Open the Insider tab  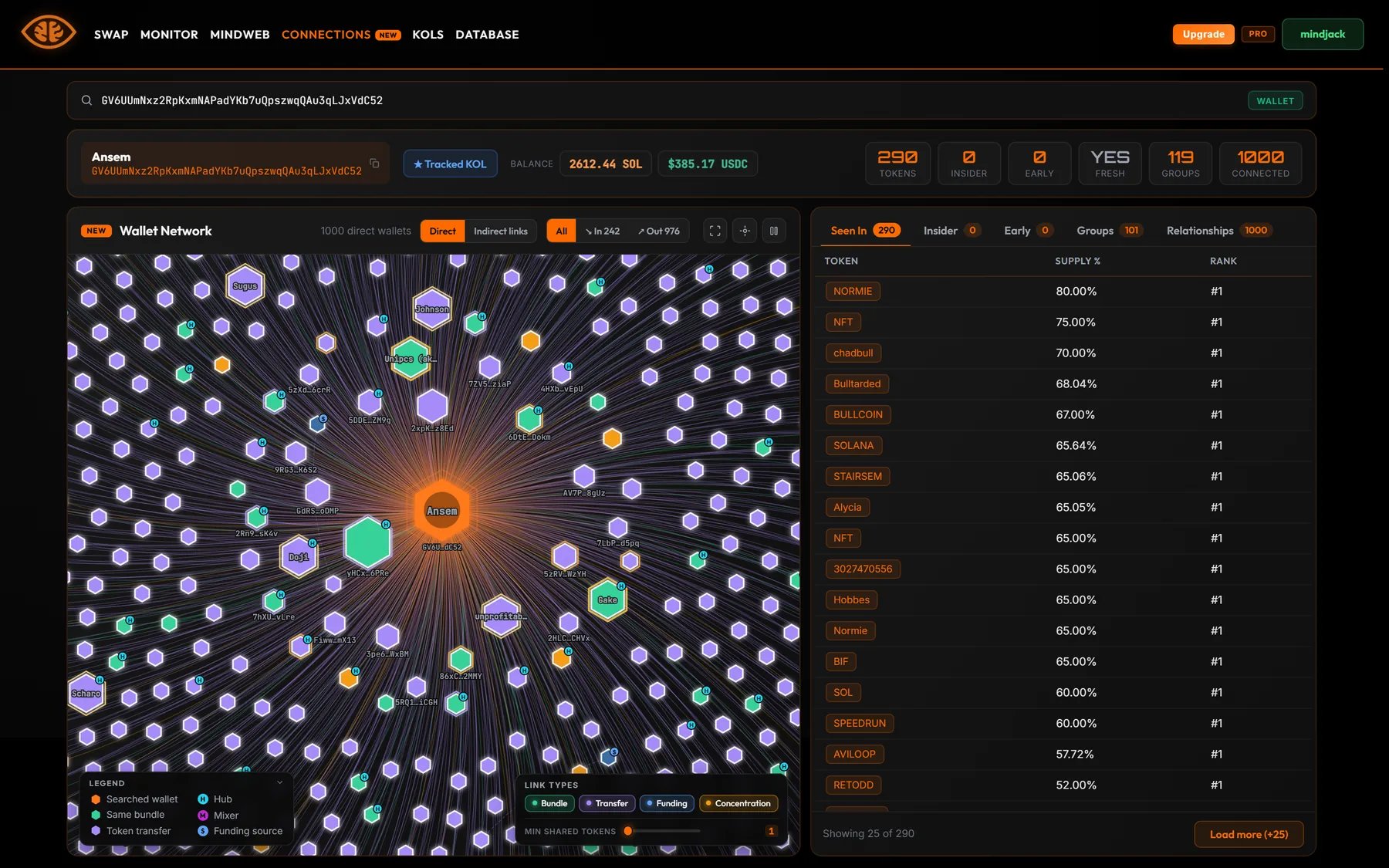point(951,230)
